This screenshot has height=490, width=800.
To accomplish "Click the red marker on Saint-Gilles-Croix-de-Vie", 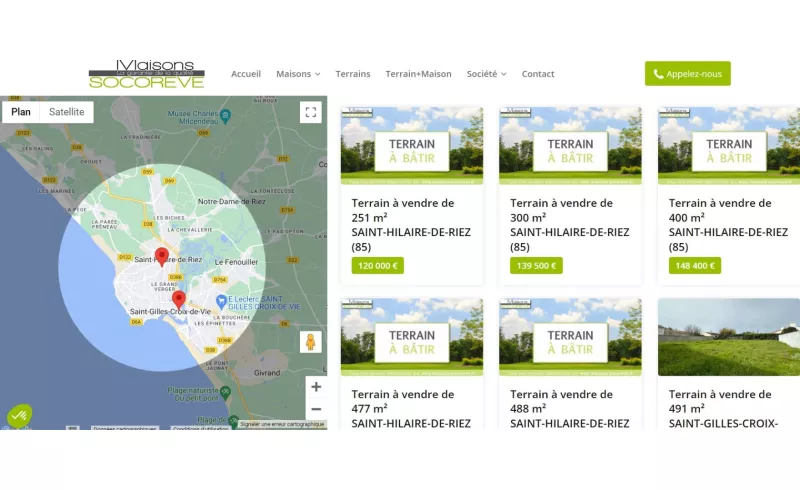I will pyautogui.click(x=179, y=299).
